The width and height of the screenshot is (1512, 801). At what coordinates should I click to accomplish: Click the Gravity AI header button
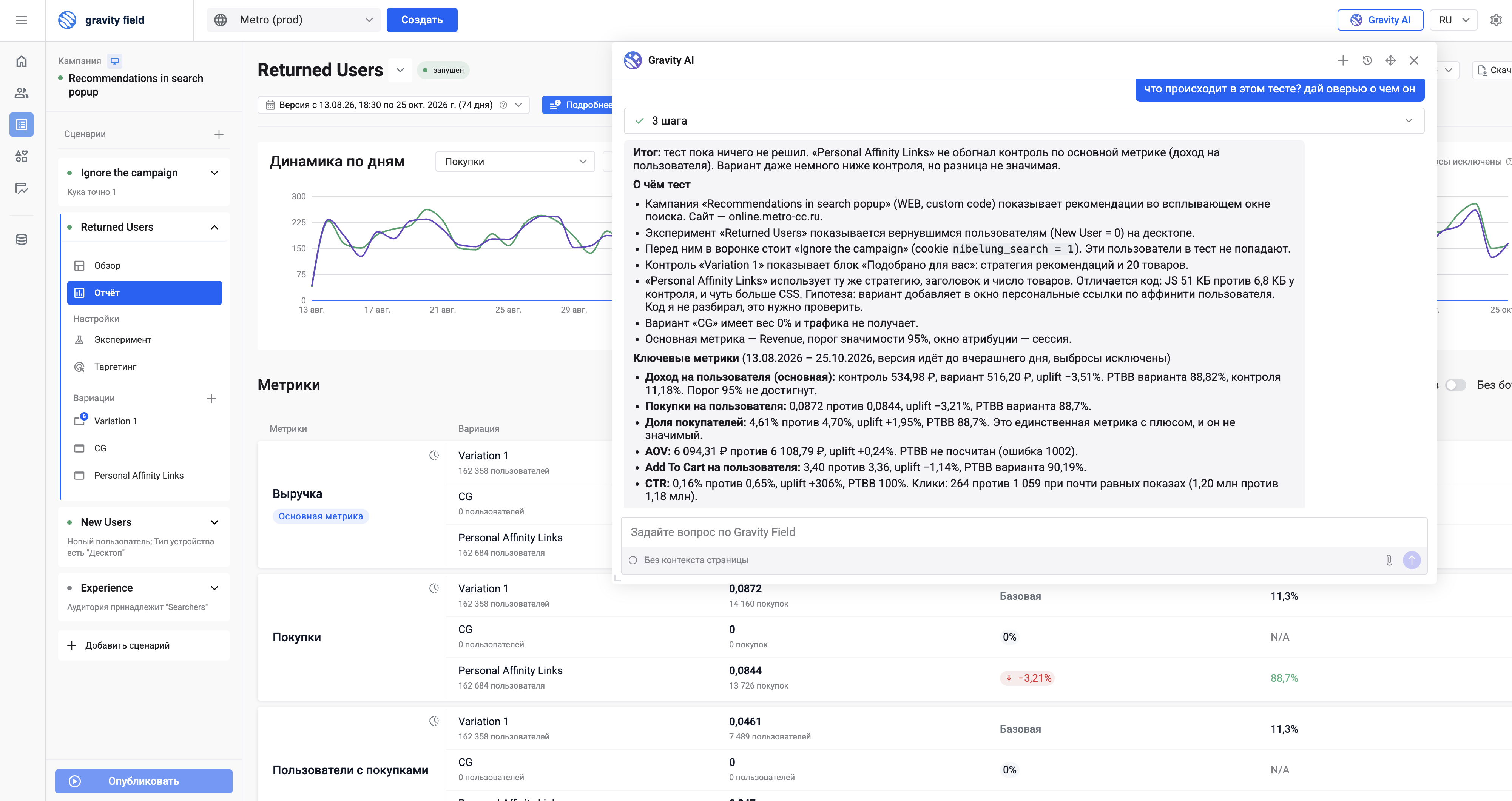[1380, 20]
